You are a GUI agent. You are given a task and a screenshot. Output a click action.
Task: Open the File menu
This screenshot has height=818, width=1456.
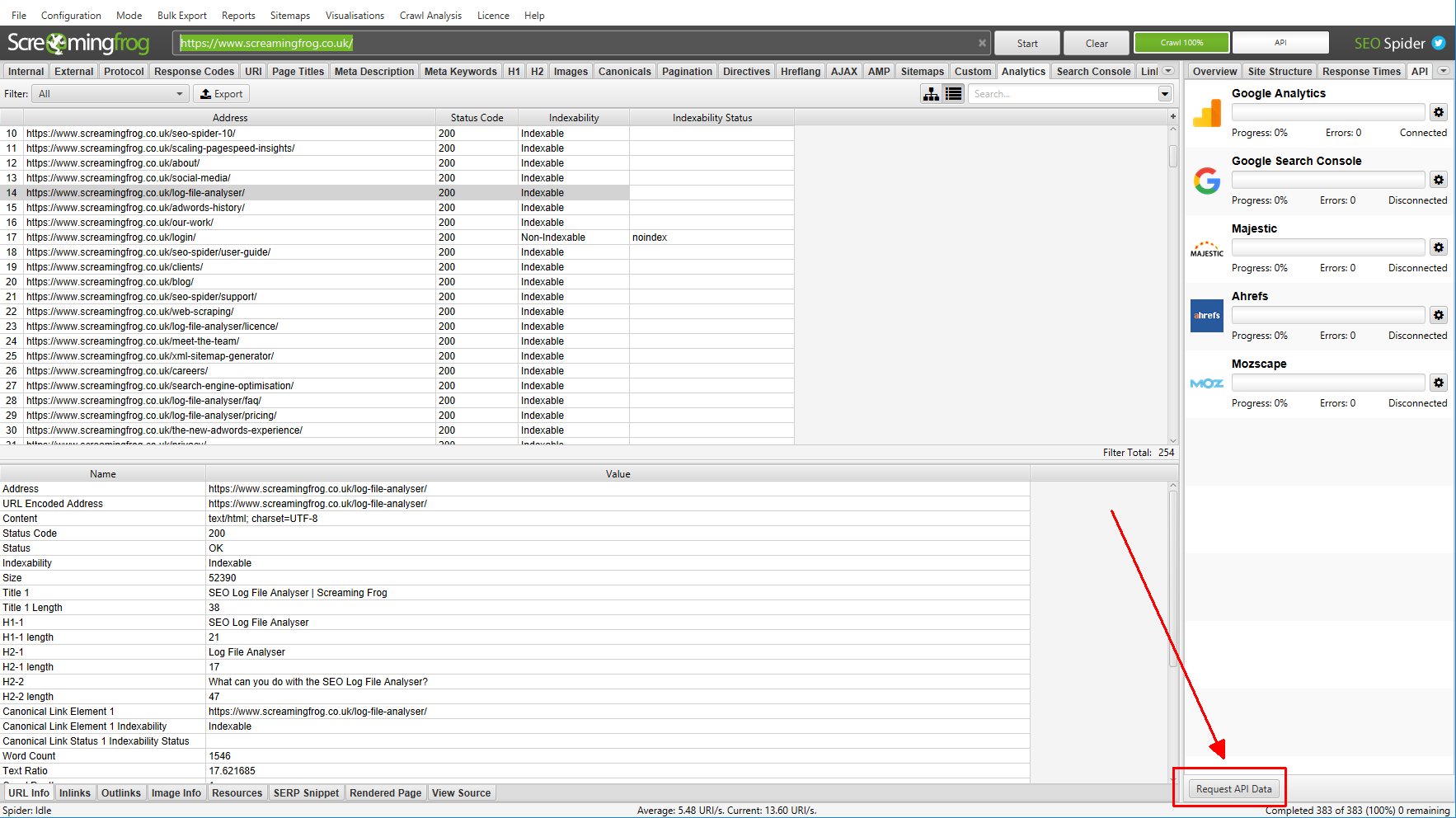click(x=19, y=15)
